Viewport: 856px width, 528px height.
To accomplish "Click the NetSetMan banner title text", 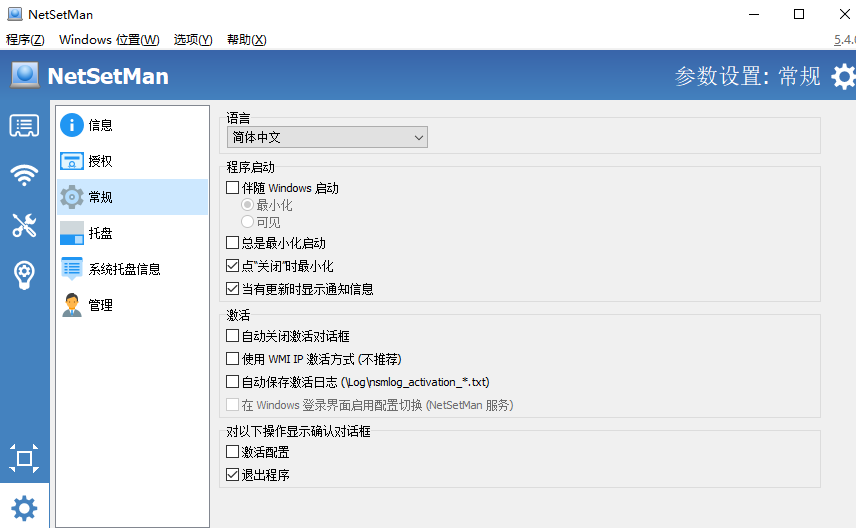I will coord(108,76).
